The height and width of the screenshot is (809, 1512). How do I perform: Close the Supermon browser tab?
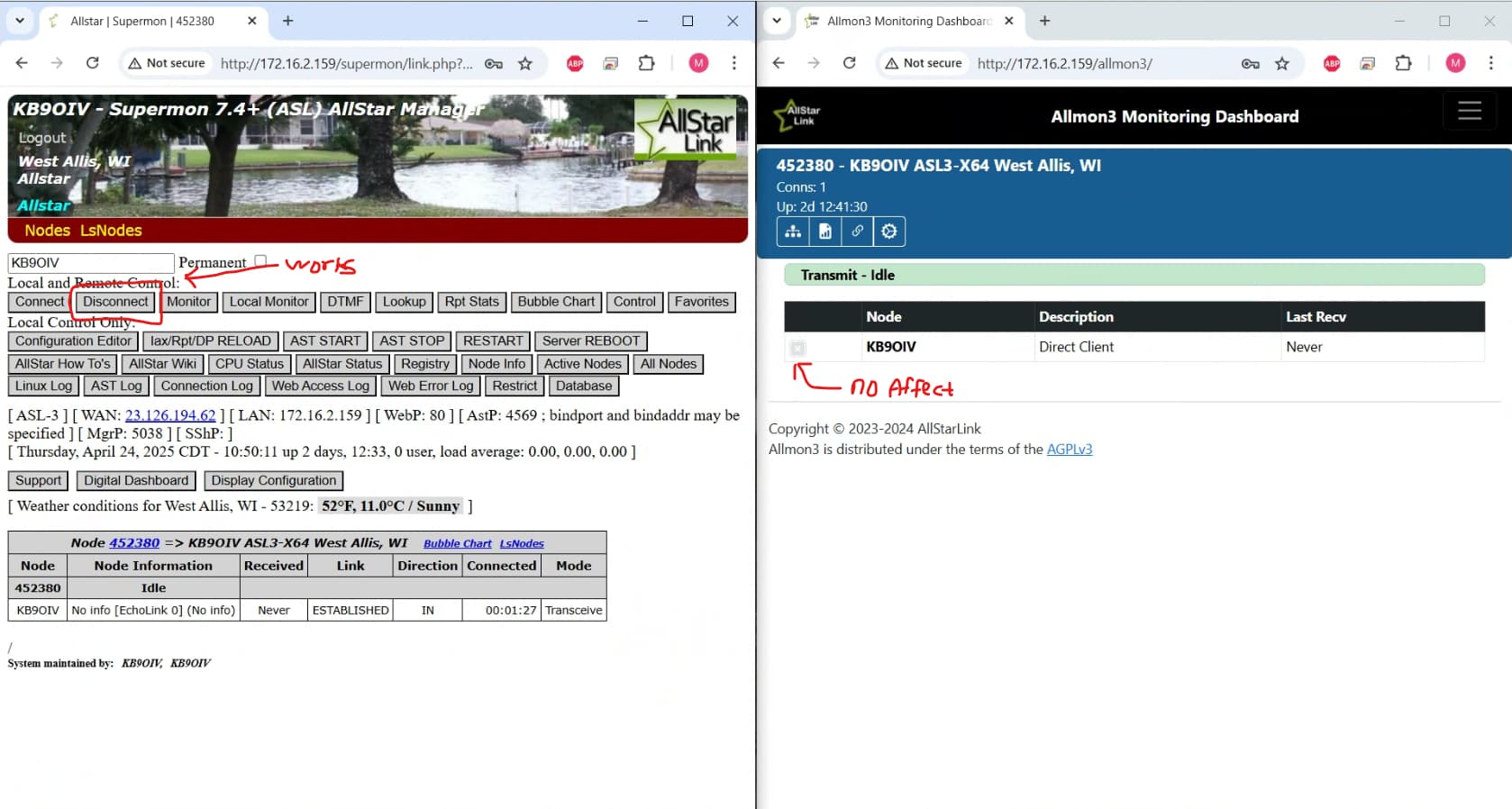(x=251, y=21)
